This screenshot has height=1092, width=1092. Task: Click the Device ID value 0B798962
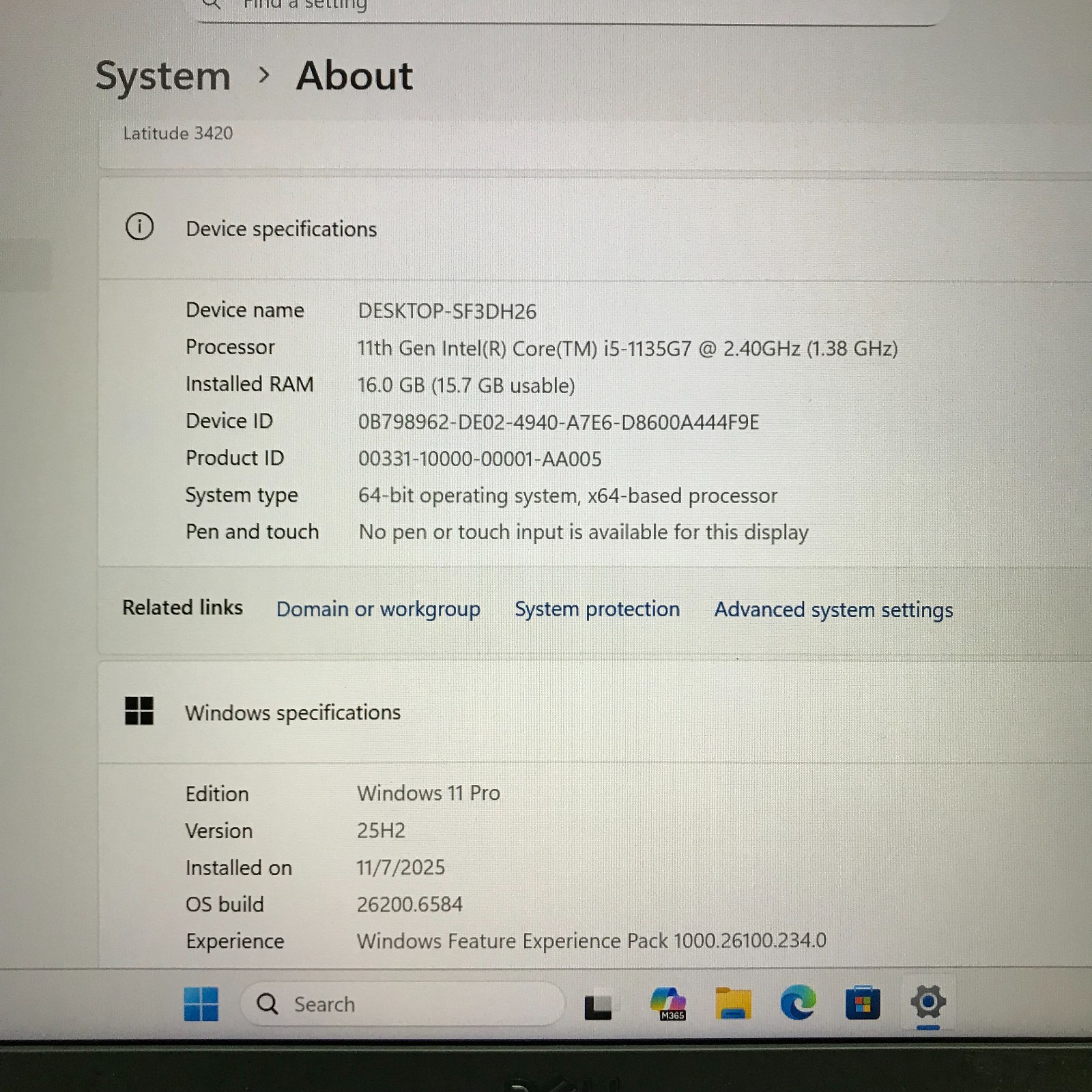pos(558,422)
